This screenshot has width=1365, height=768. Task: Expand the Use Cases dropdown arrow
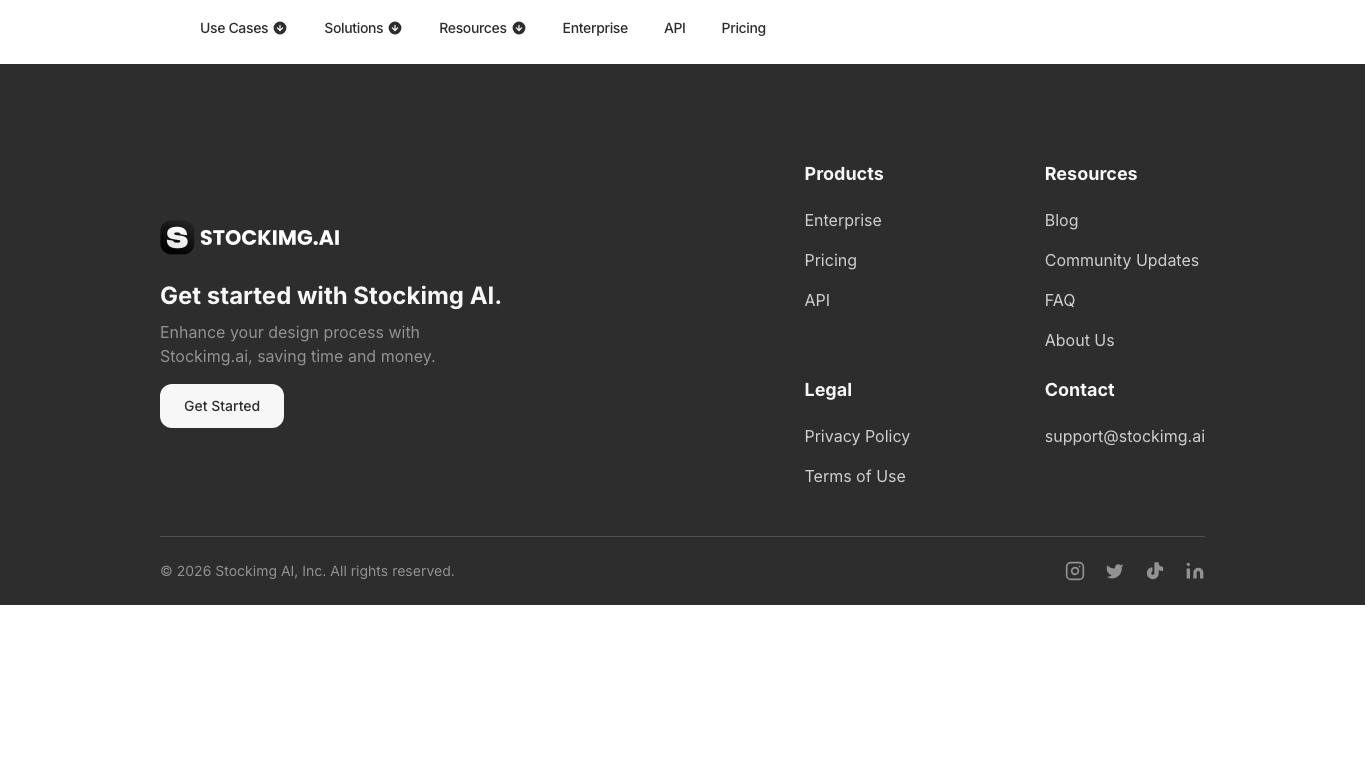(x=280, y=28)
